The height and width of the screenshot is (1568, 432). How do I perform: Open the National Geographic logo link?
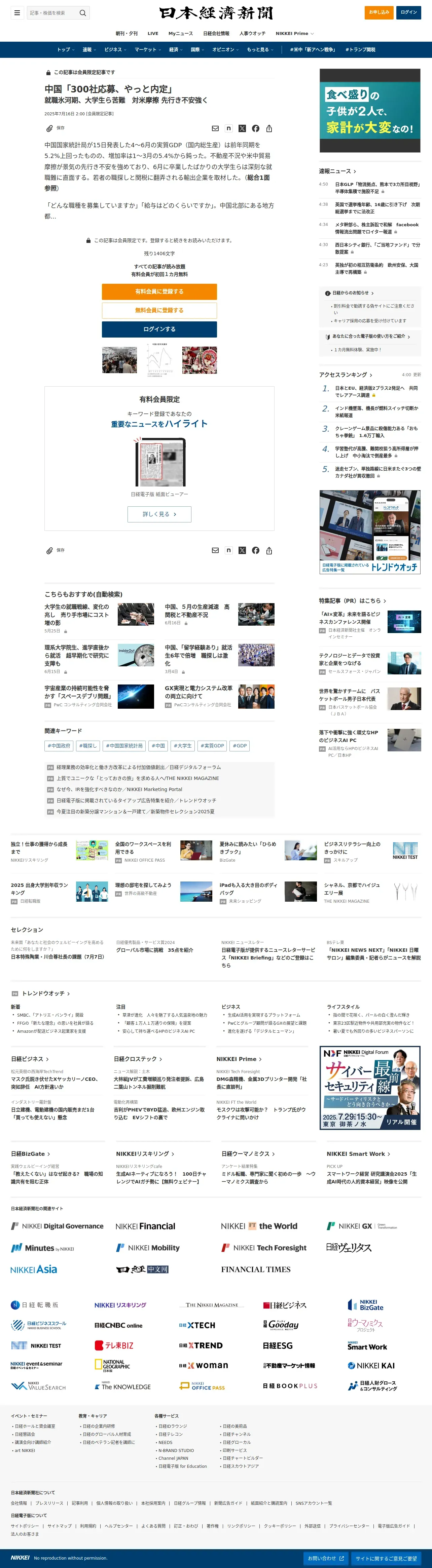(x=112, y=1366)
